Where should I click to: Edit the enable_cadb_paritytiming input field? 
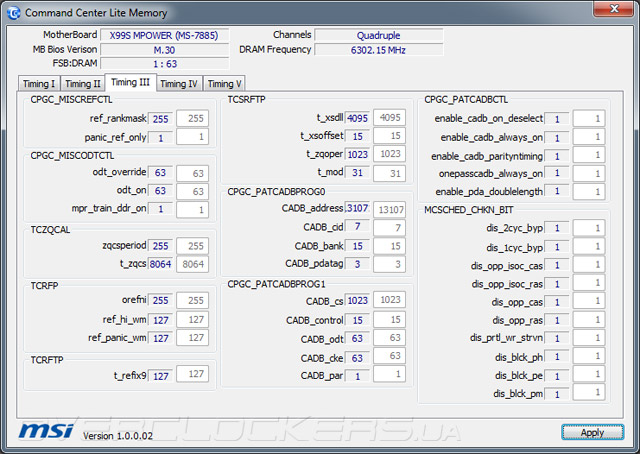coord(589,155)
